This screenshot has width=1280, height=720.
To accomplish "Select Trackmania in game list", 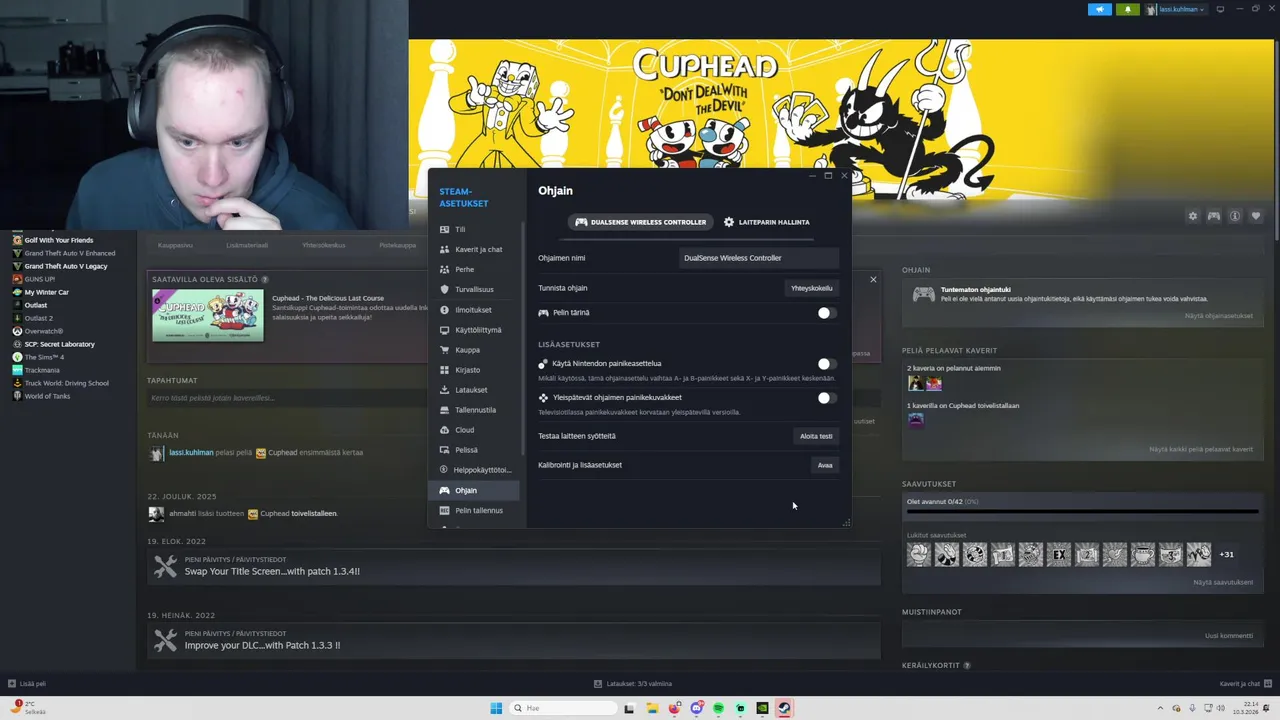I will pyautogui.click(x=44, y=370).
